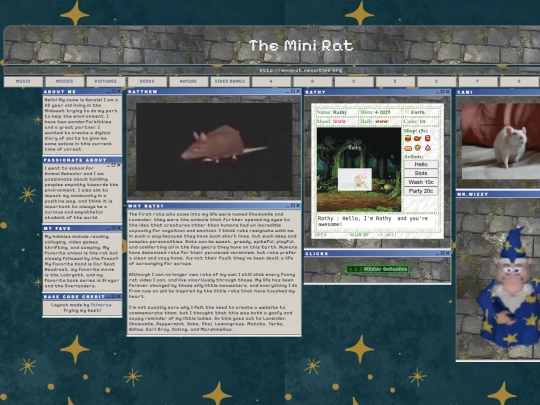This screenshot has width=540, height=405.
Task: Select the Books nav button
Action: [x=147, y=82]
